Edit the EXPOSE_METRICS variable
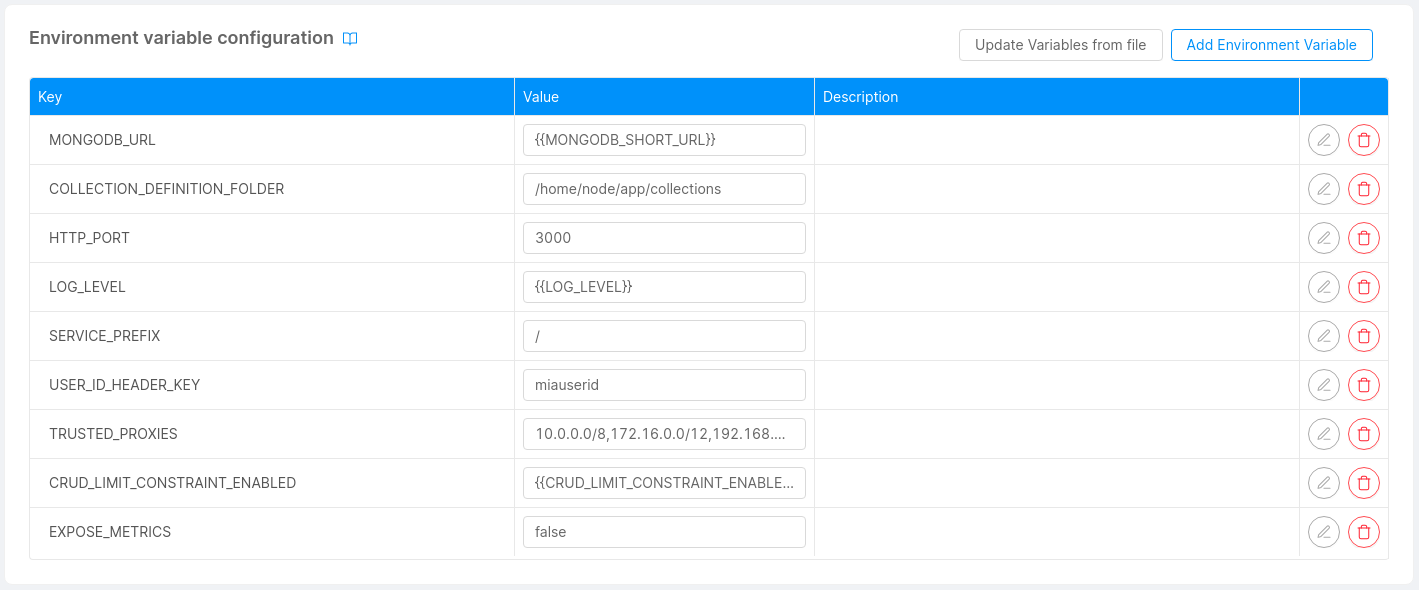Viewport: 1419px width, 590px height. pos(1323,532)
